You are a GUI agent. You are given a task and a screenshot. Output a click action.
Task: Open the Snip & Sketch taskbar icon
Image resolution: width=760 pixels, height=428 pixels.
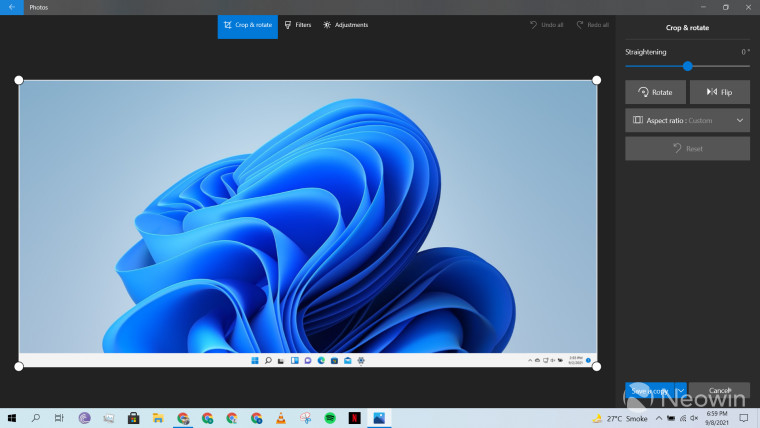pyautogui.click(x=305, y=418)
